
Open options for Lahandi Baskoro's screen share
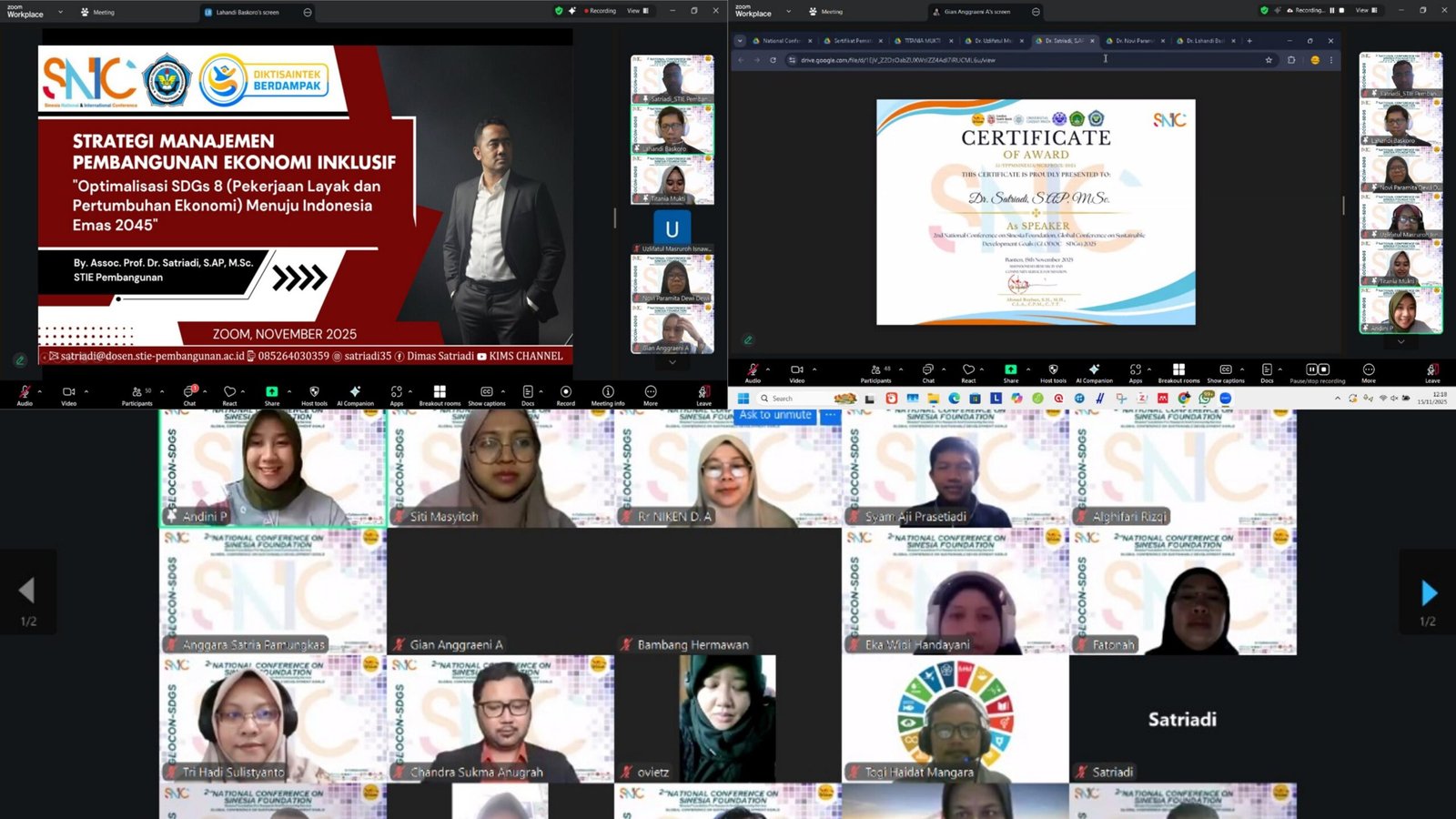[308, 12]
